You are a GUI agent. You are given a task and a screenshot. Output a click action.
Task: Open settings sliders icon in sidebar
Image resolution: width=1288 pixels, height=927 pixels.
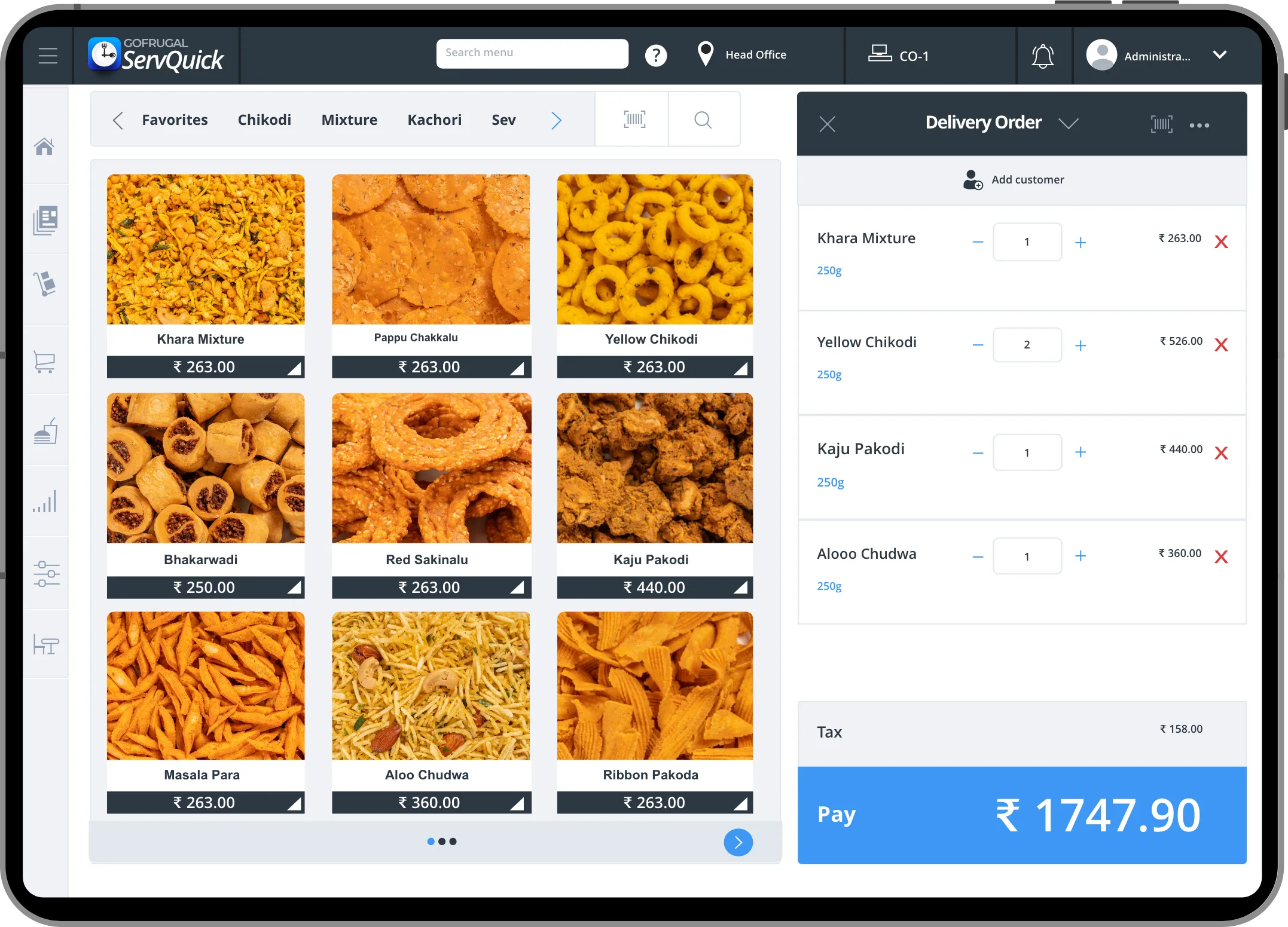[x=46, y=574]
